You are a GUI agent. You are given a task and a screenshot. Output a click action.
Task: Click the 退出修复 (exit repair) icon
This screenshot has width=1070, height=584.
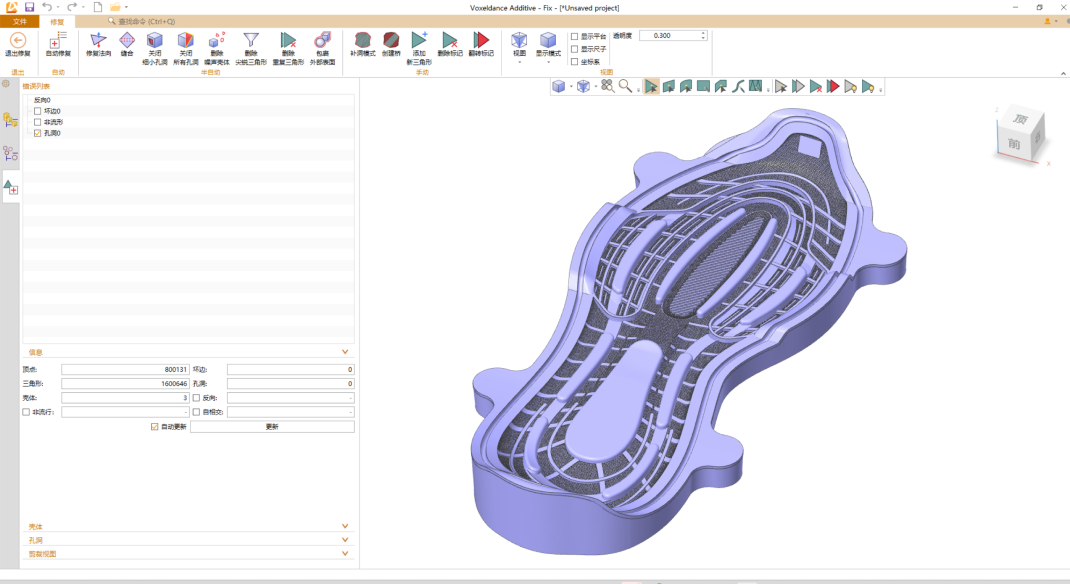pyautogui.click(x=17, y=40)
